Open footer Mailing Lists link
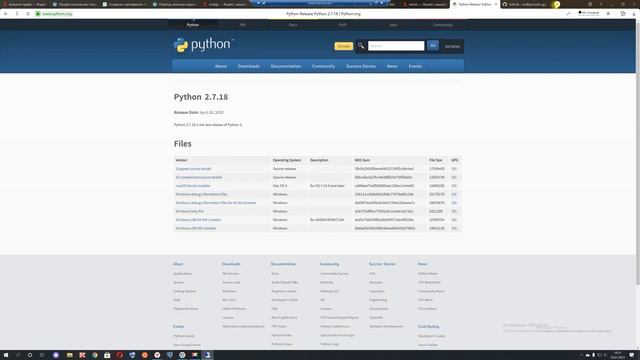Viewport: 640px width, 360px height. coord(329,291)
